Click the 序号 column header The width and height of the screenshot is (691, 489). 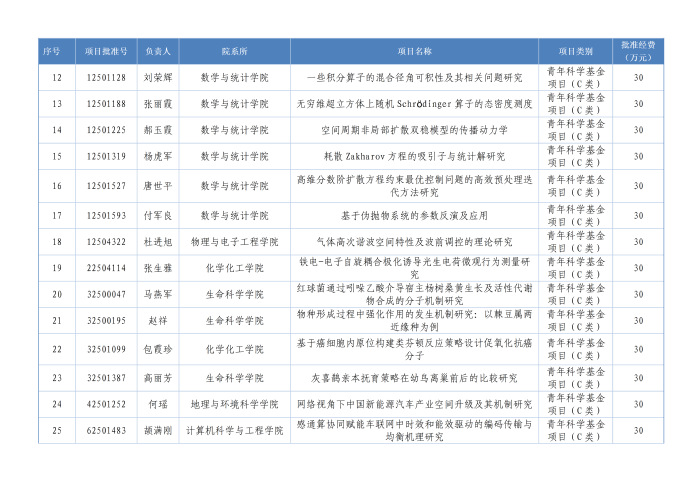coord(56,51)
